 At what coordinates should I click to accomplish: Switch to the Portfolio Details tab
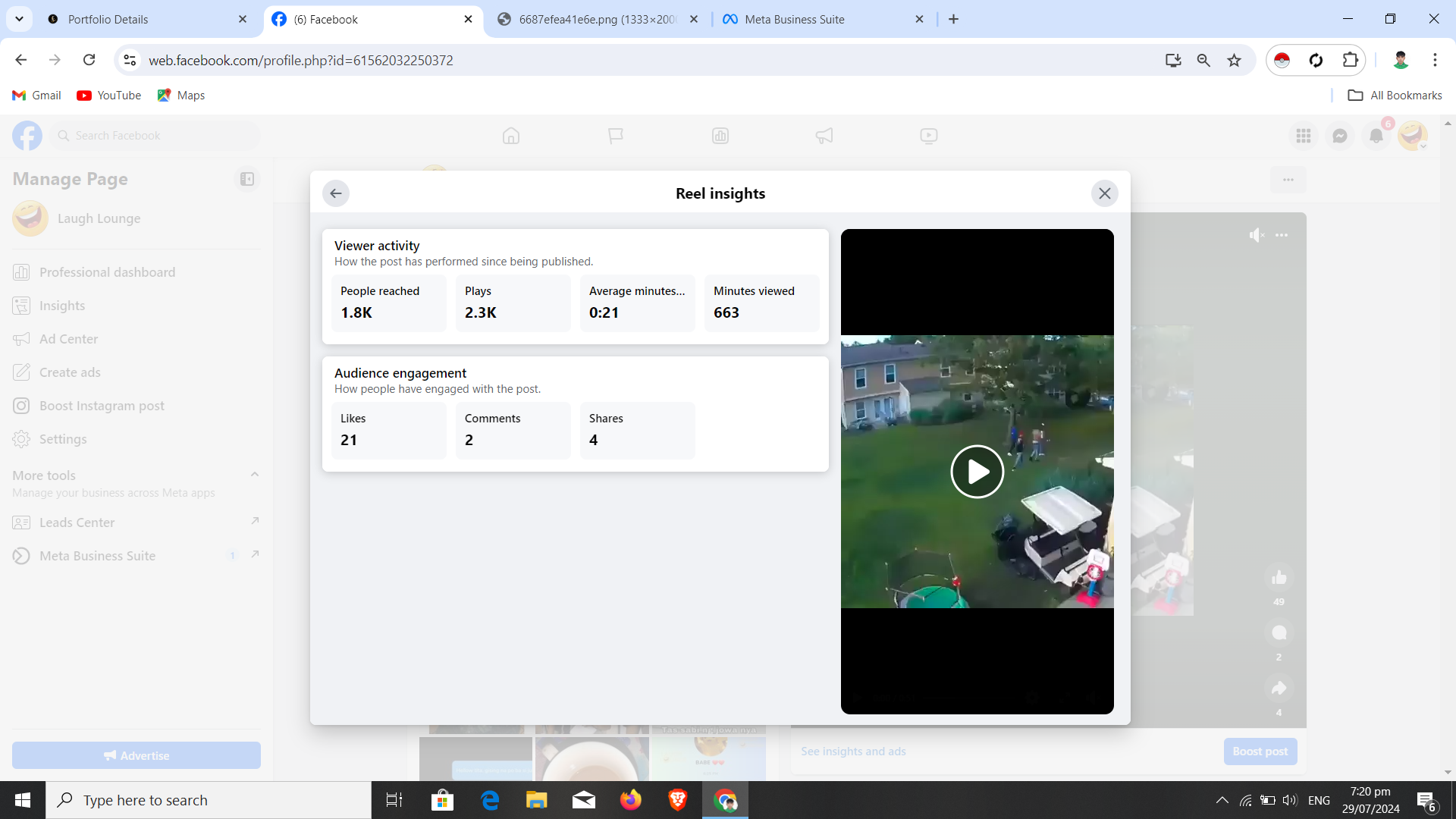pyautogui.click(x=146, y=19)
